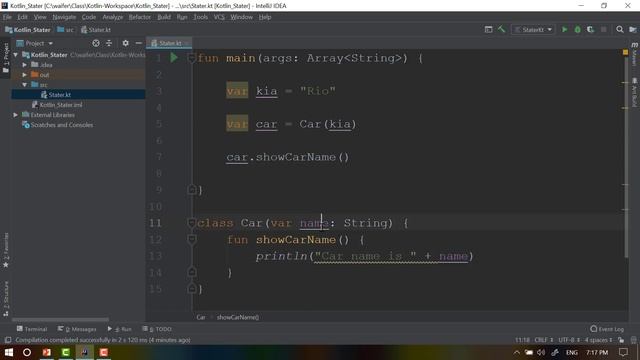Open Windows Start menu
The image size is (640, 360).
click(x=9, y=352)
